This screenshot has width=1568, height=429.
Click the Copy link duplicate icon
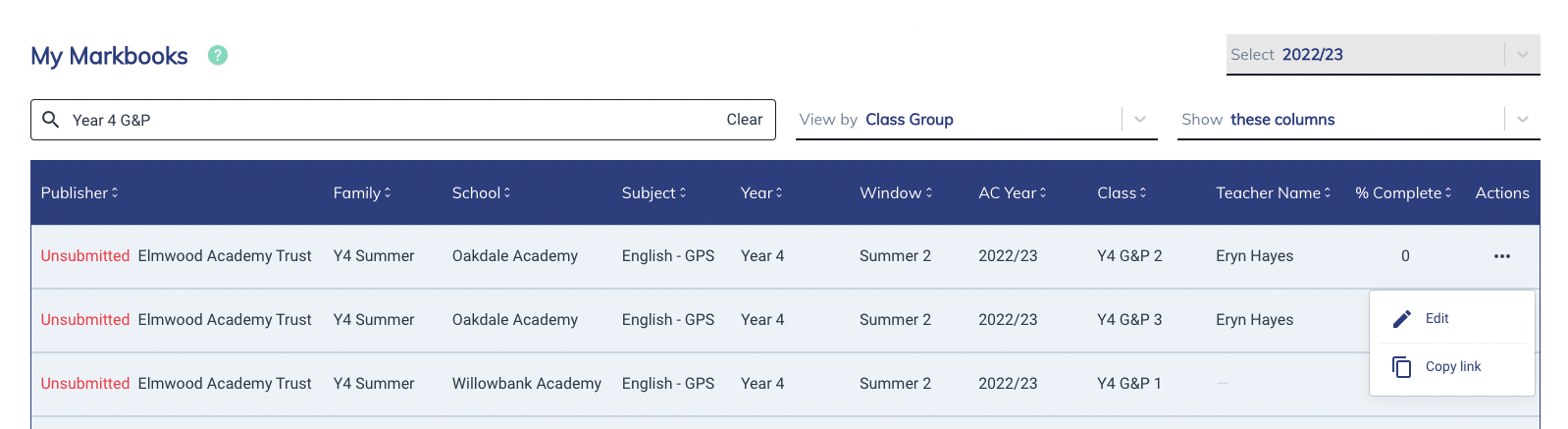click(x=1402, y=367)
